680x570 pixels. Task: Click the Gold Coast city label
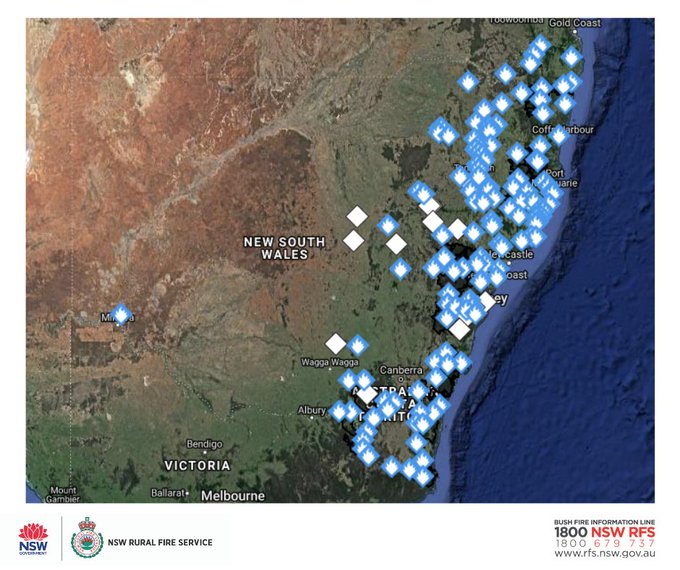click(x=575, y=23)
